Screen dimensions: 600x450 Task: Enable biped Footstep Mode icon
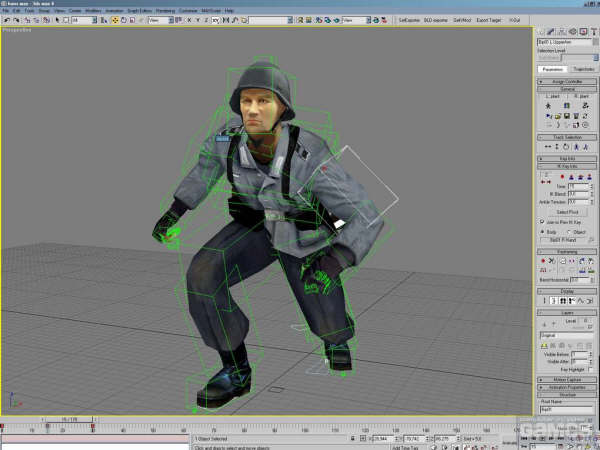tap(567, 106)
